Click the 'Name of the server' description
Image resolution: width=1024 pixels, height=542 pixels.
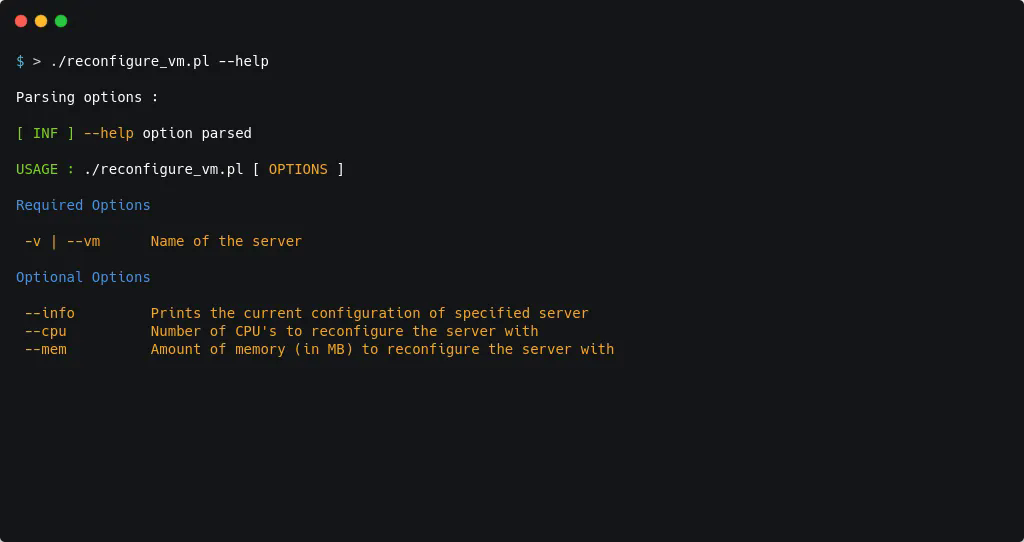click(226, 241)
